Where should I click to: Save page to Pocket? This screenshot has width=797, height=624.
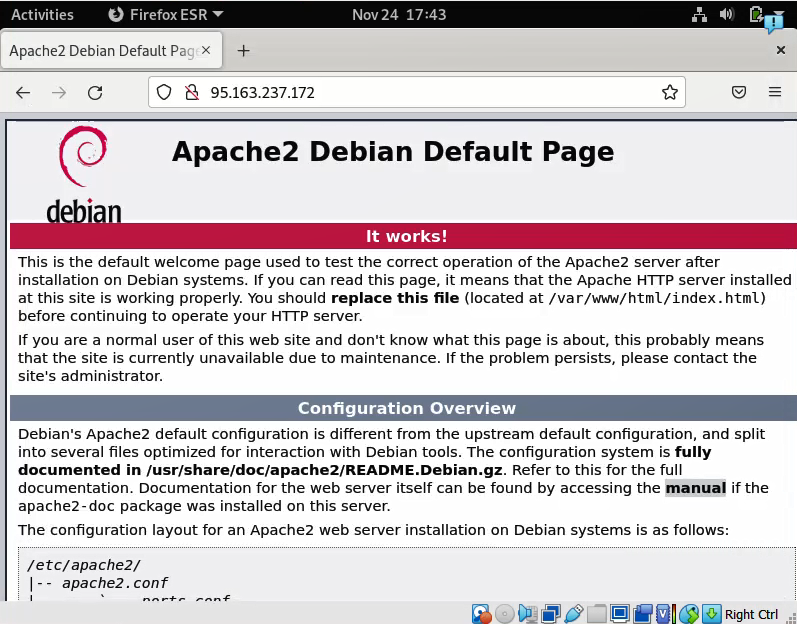click(x=739, y=92)
